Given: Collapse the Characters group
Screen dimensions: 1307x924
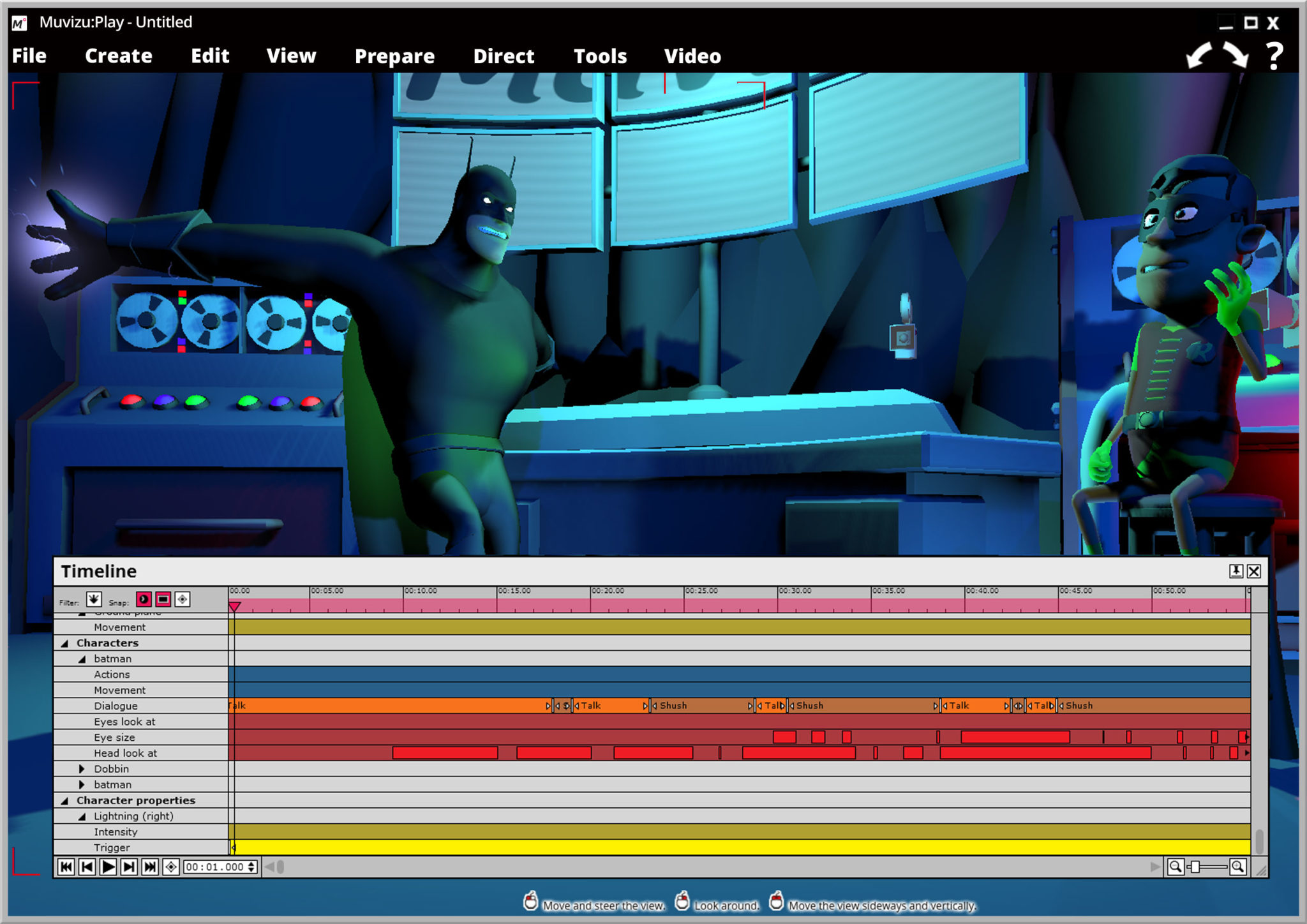Looking at the screenshot, I should (65, 643).
